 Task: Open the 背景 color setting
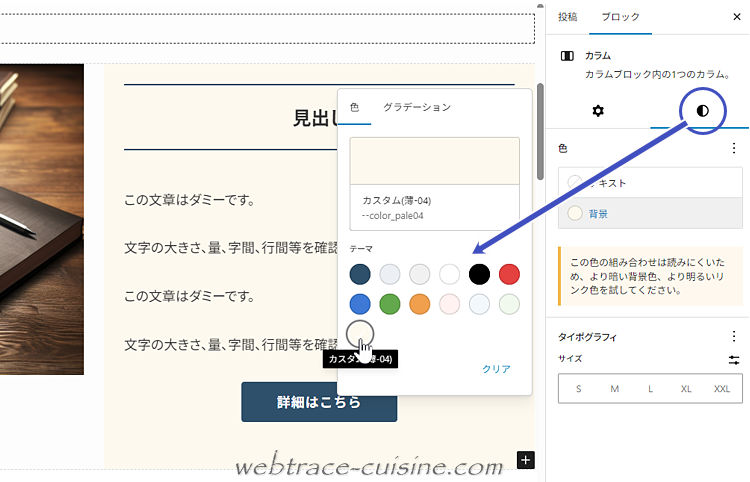pyautogui.click(x=650, y=213)
